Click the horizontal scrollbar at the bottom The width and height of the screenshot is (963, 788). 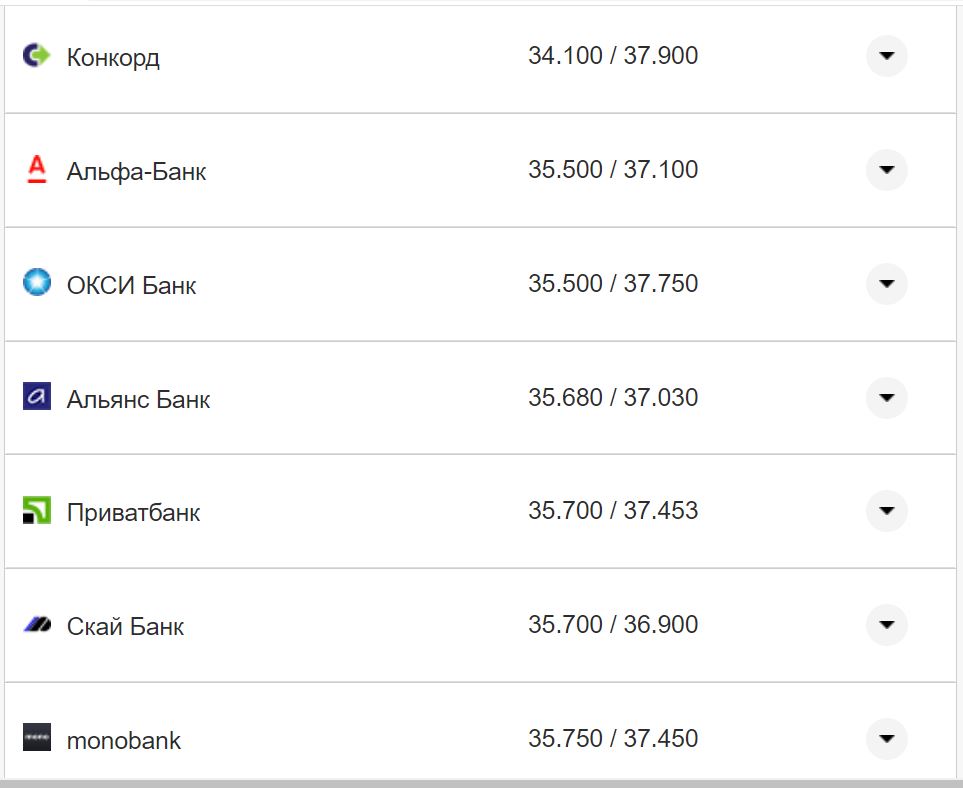480,783
